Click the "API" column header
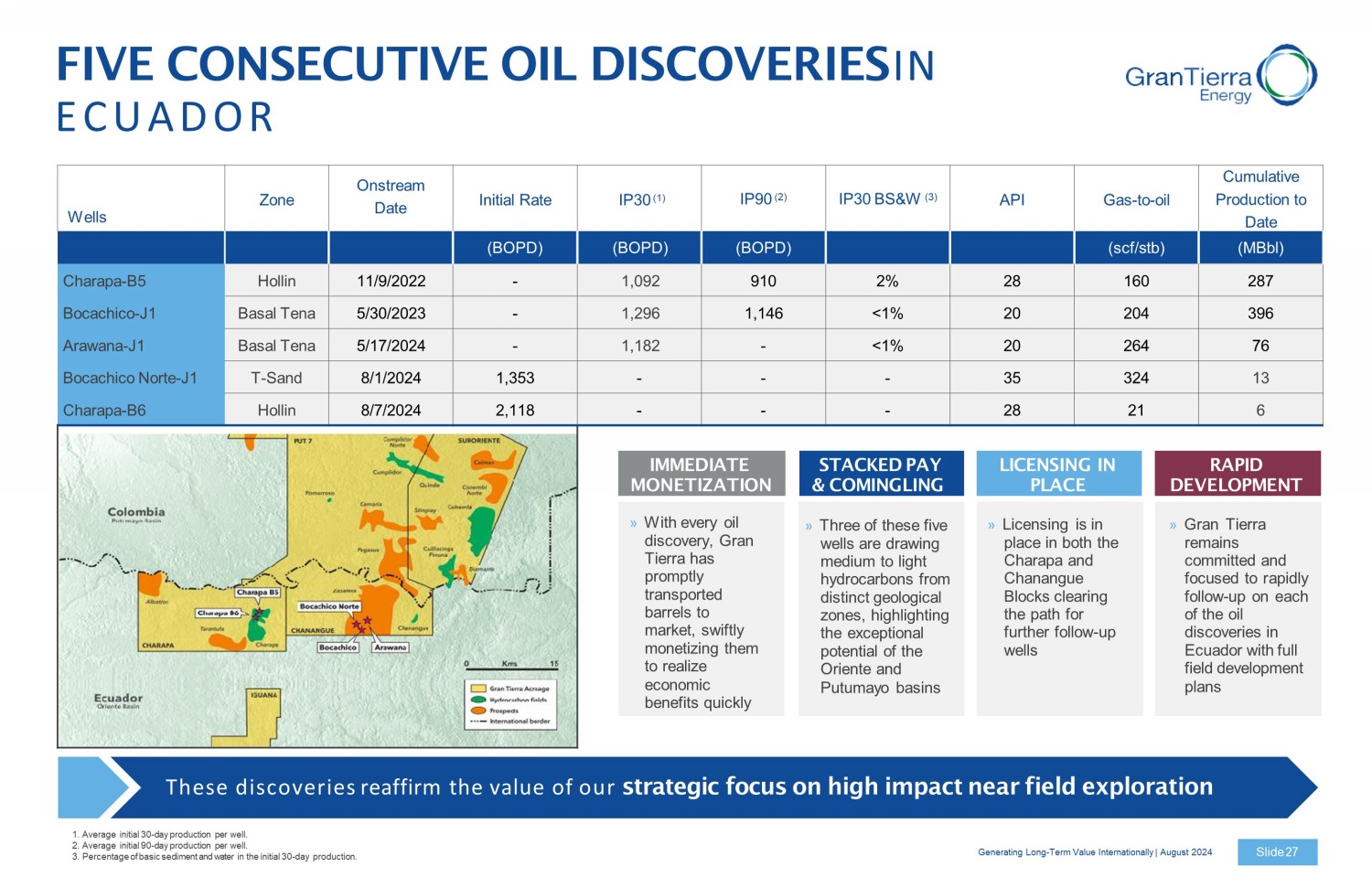The image size is (1372, 888). pos(1012,199)
